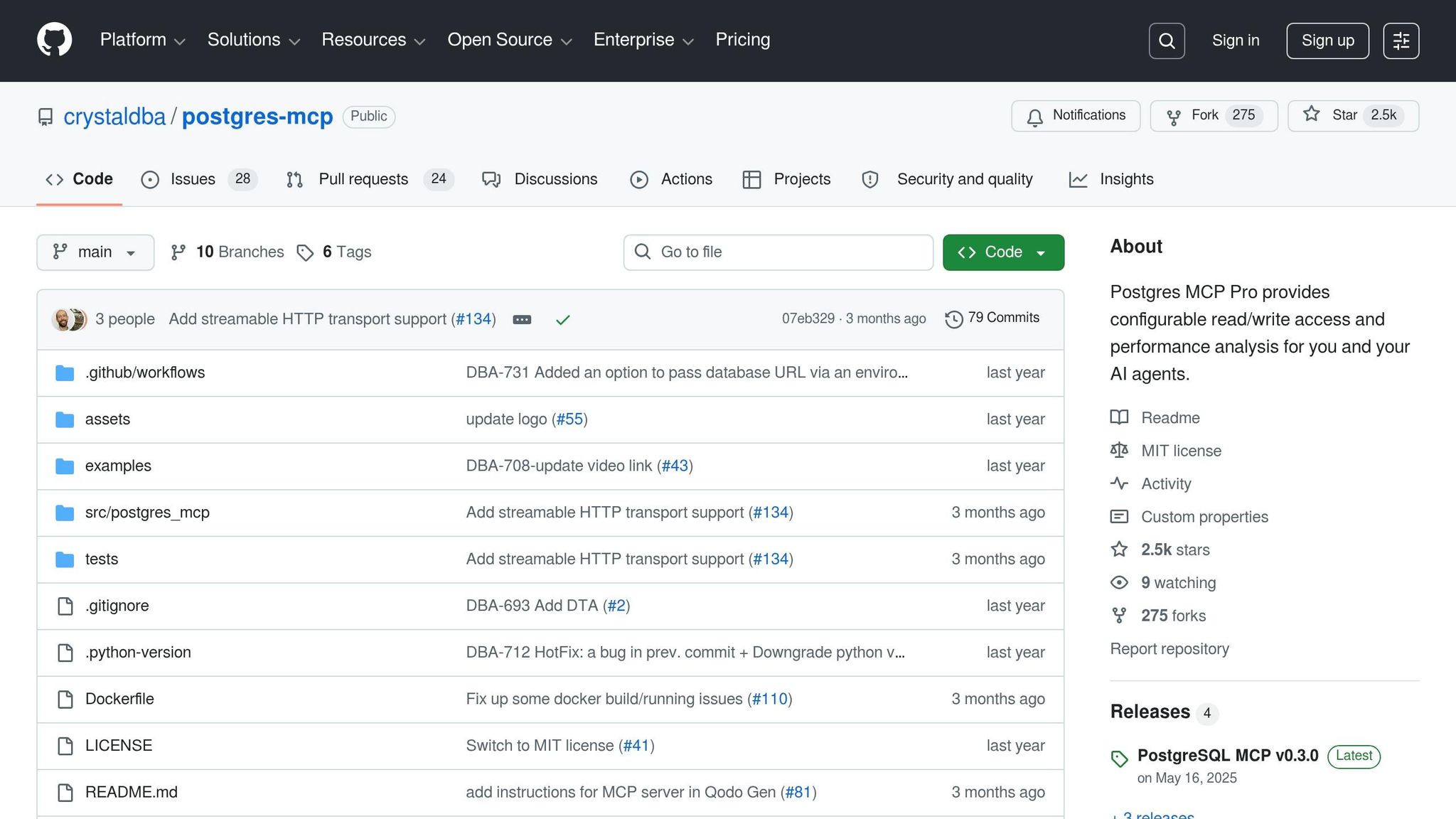Click the Sign up button
Viewport: 1456px width, 819px height.
(1327, 41)
